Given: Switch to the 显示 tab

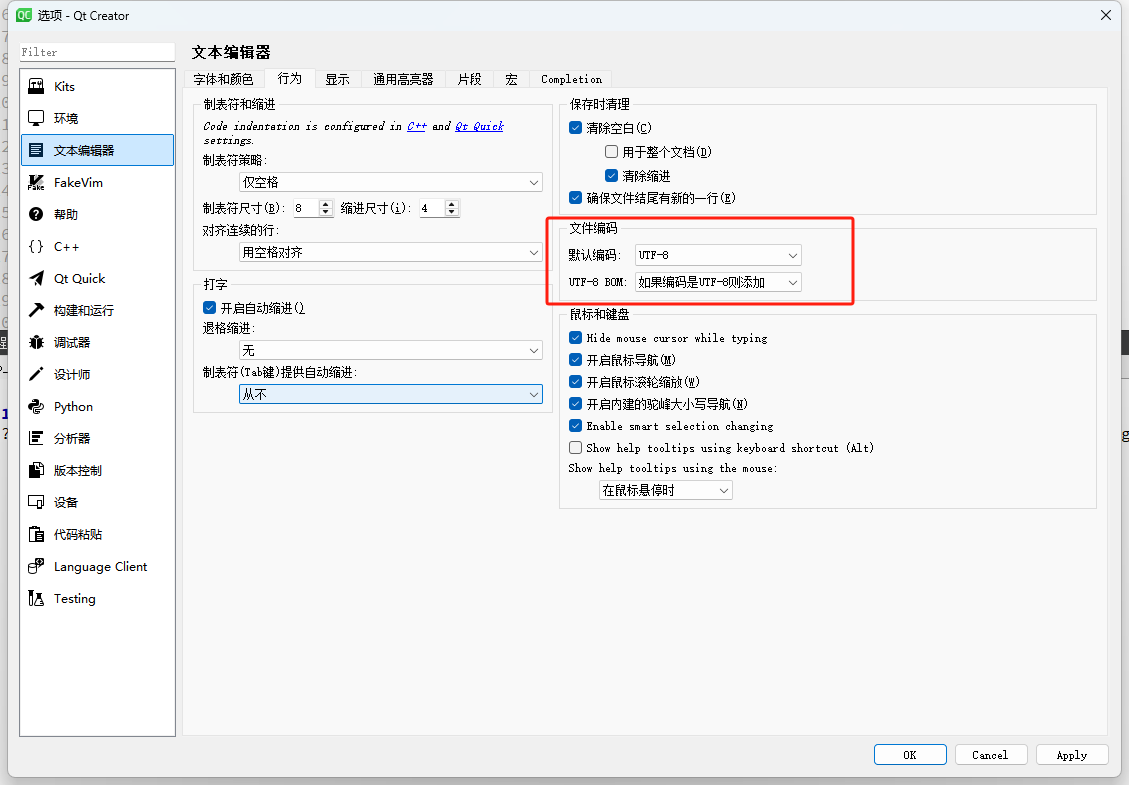Looking at the screenshot, I should pyautogui.click(x=337, y=79).
